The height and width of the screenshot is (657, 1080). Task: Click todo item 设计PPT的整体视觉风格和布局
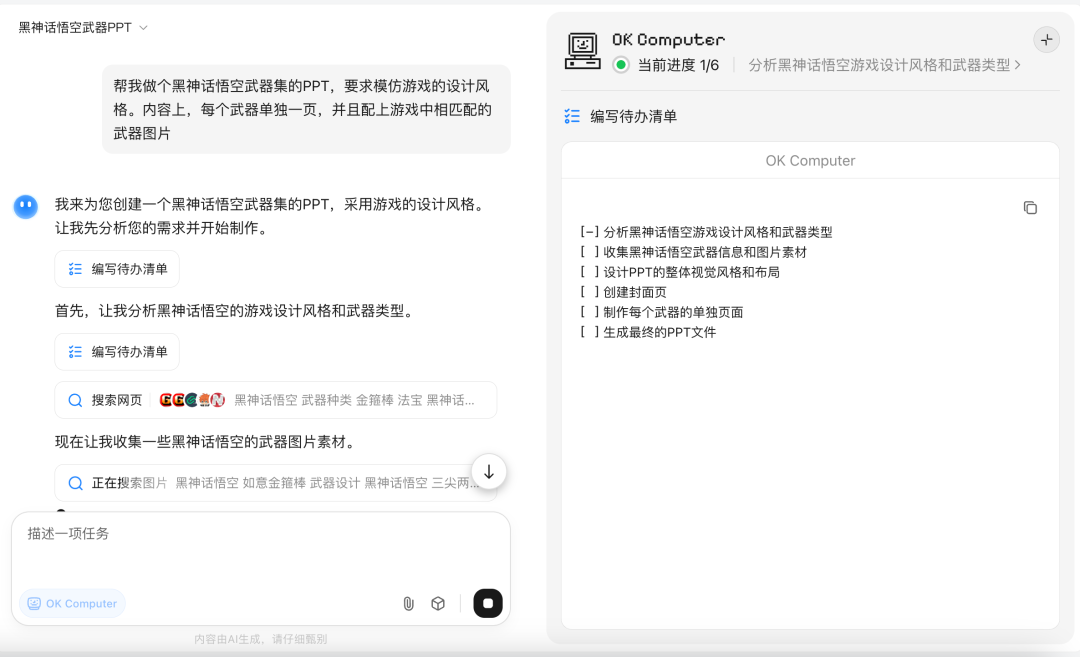680,272
